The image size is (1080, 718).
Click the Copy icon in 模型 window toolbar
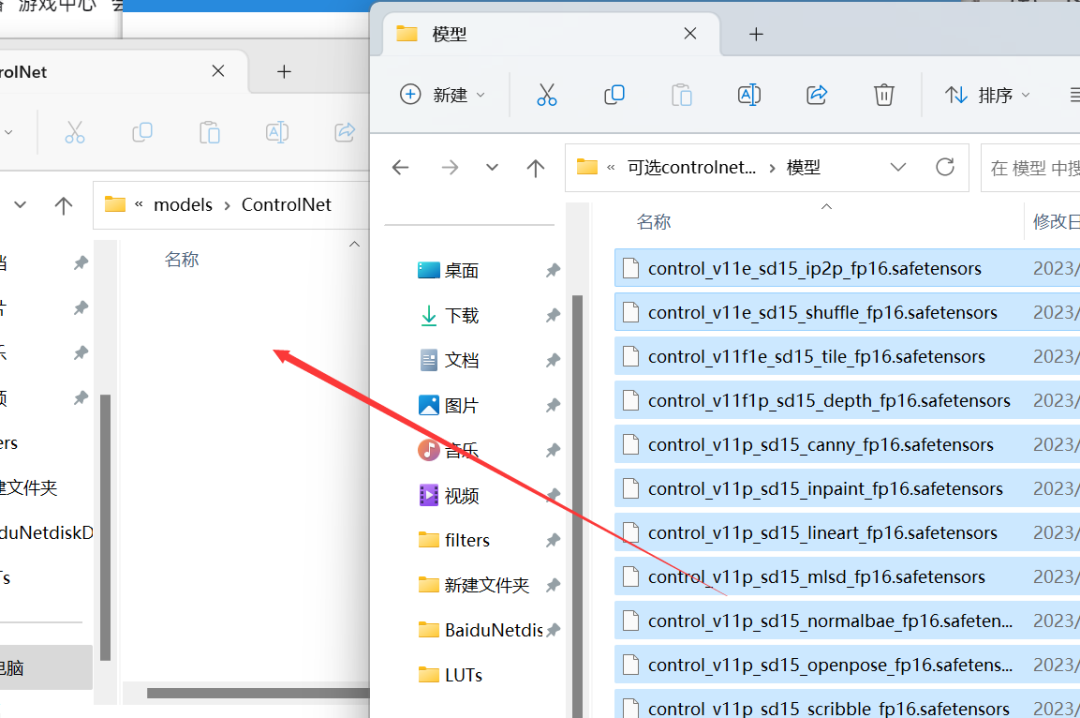pyautogui.click(x=614, y=95)
